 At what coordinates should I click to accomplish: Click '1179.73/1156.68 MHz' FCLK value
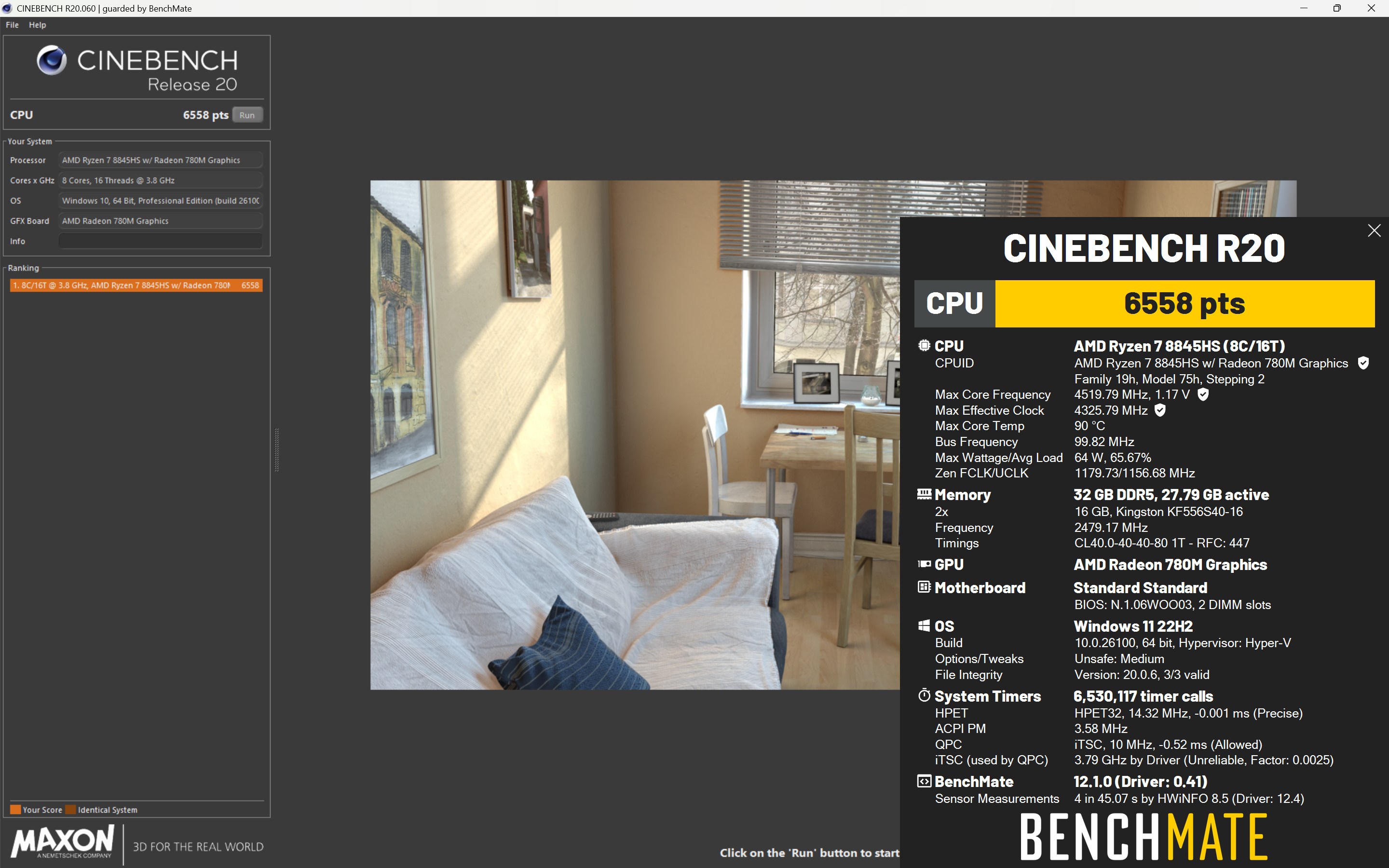[1134, 473]
